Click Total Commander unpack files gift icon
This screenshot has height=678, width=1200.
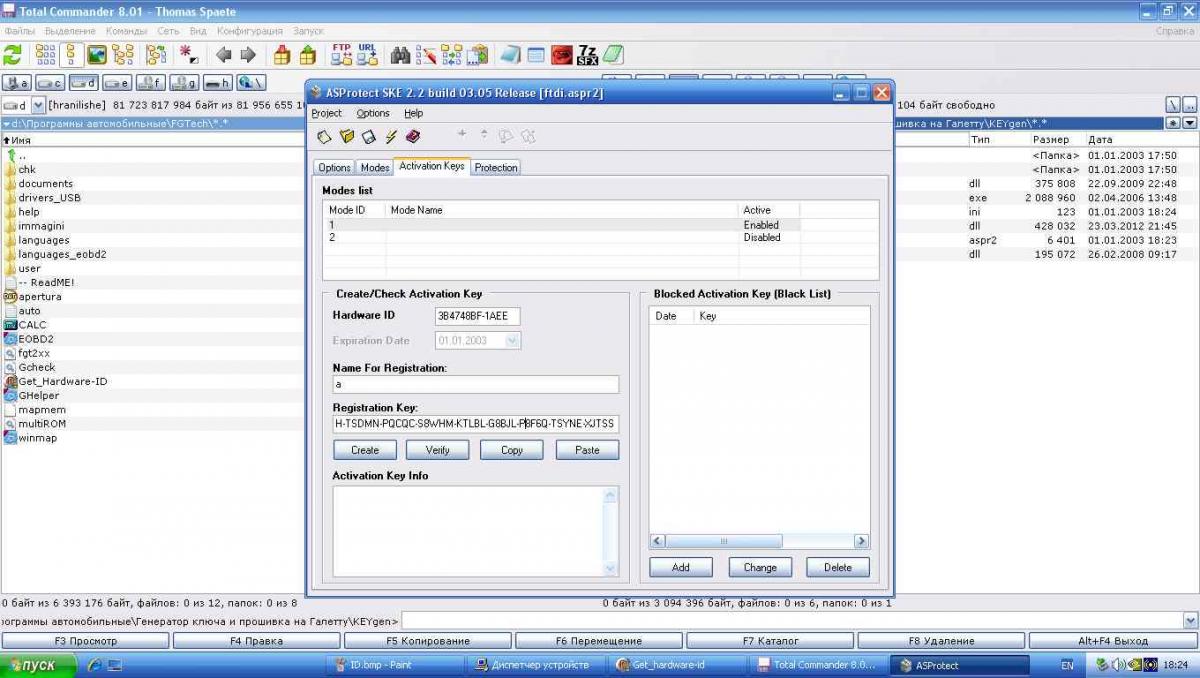click(307, 54)
